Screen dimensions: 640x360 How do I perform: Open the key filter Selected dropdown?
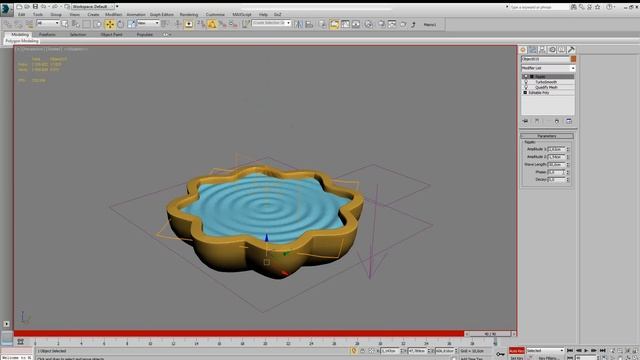point(545,351)
